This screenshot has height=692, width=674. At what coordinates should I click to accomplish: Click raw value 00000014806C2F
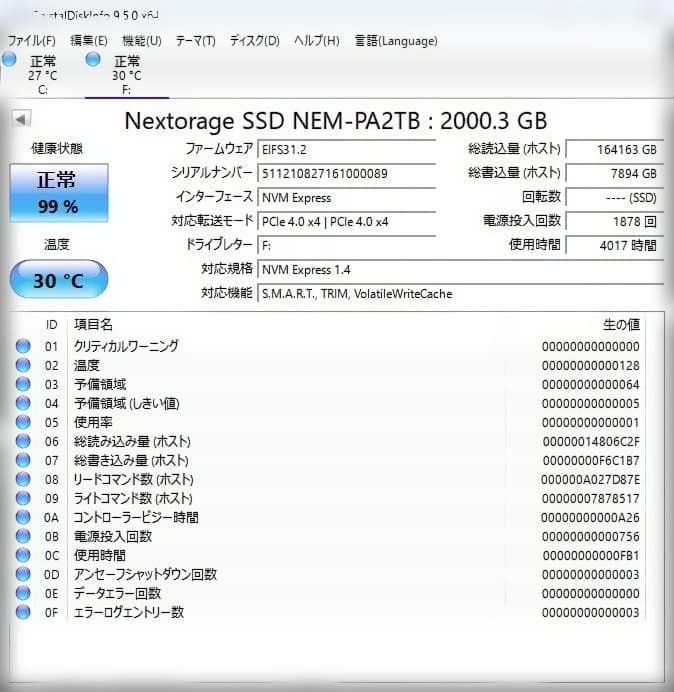pos(591,441)
